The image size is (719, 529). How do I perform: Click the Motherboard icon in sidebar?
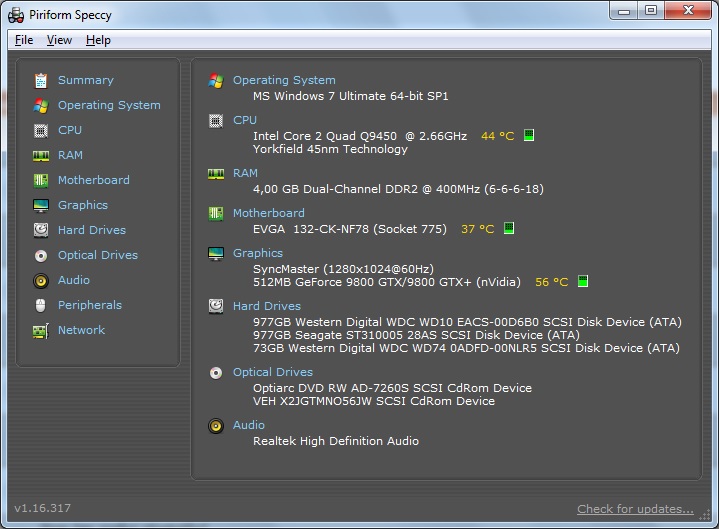(41, 180)
